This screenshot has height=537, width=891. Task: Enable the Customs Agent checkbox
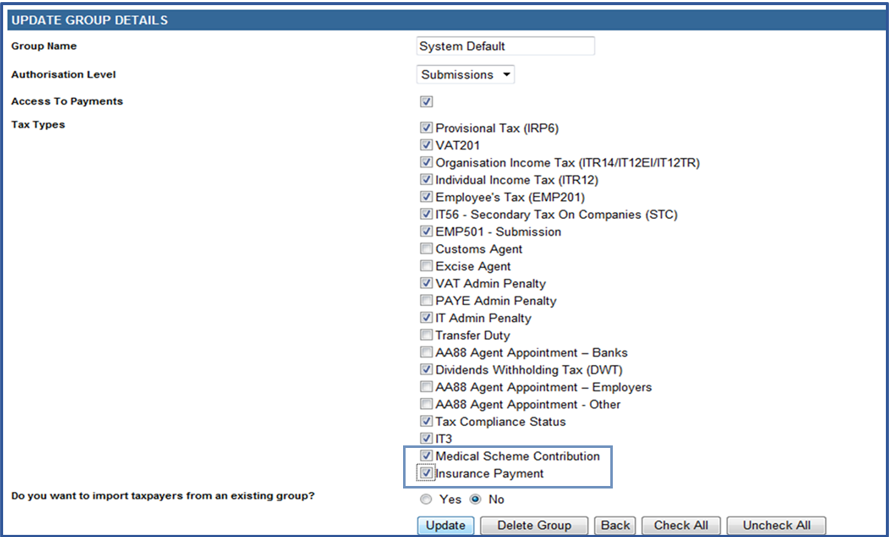click(427, 249)
